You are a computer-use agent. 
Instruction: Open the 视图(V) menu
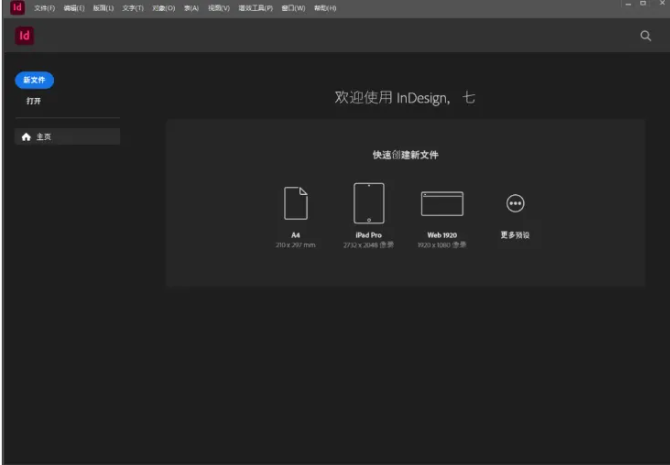point(219,8)
